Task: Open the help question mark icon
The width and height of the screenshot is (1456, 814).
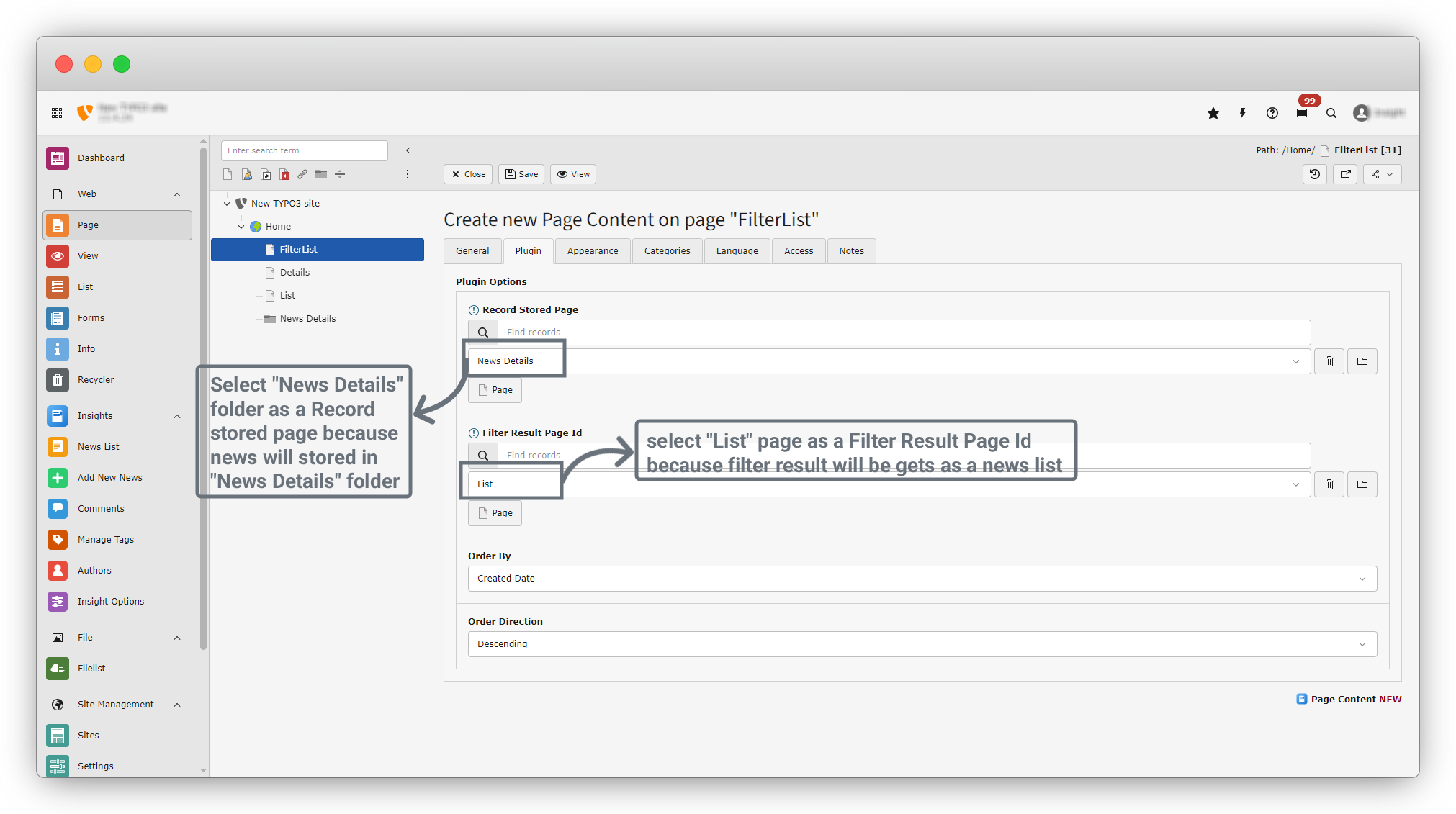Action: (x=1272, y=113)
